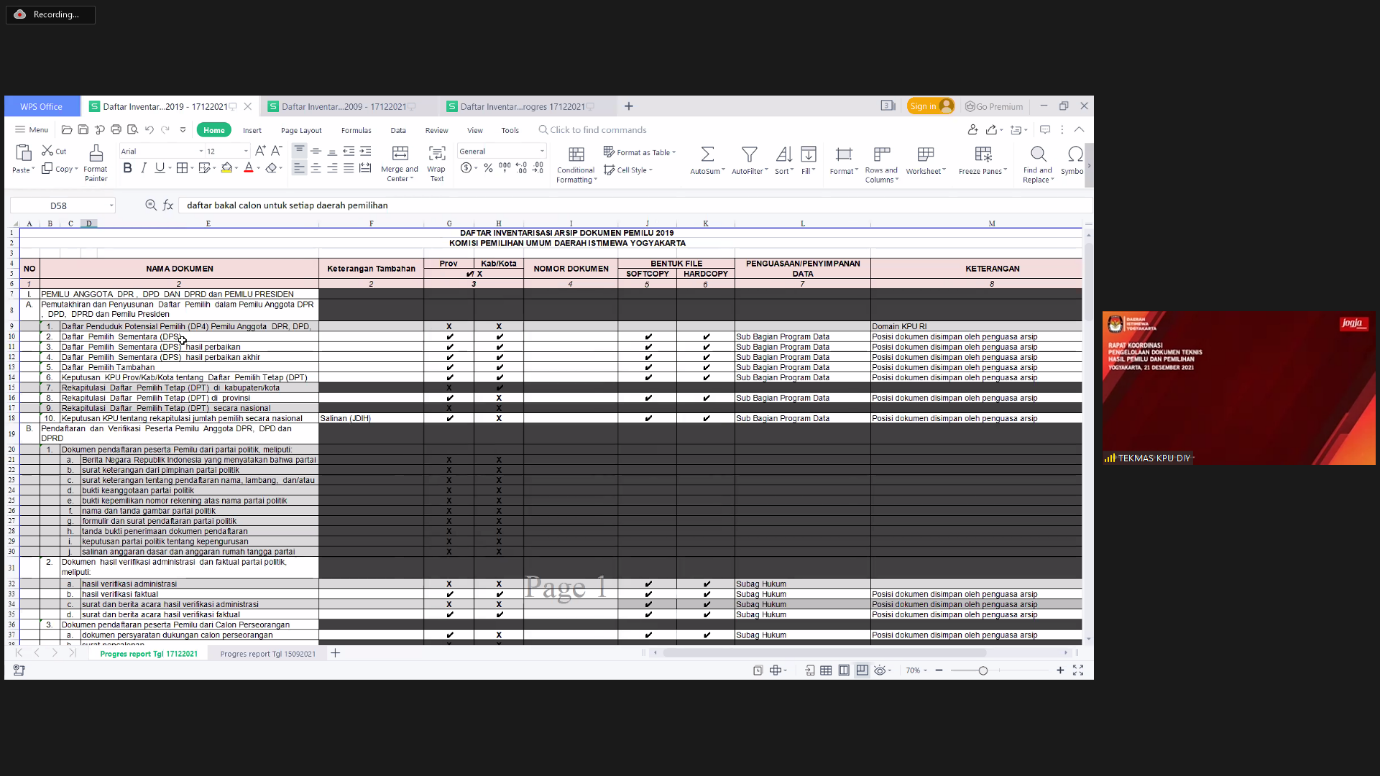Screen dimensions: 1380x776
Task: Click the Format Painter icon
Action: [96, 154]
